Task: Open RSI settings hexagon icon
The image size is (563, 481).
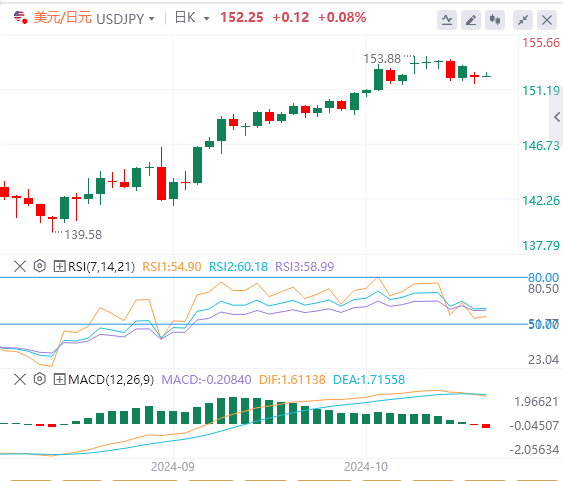Action: [39, 266]
